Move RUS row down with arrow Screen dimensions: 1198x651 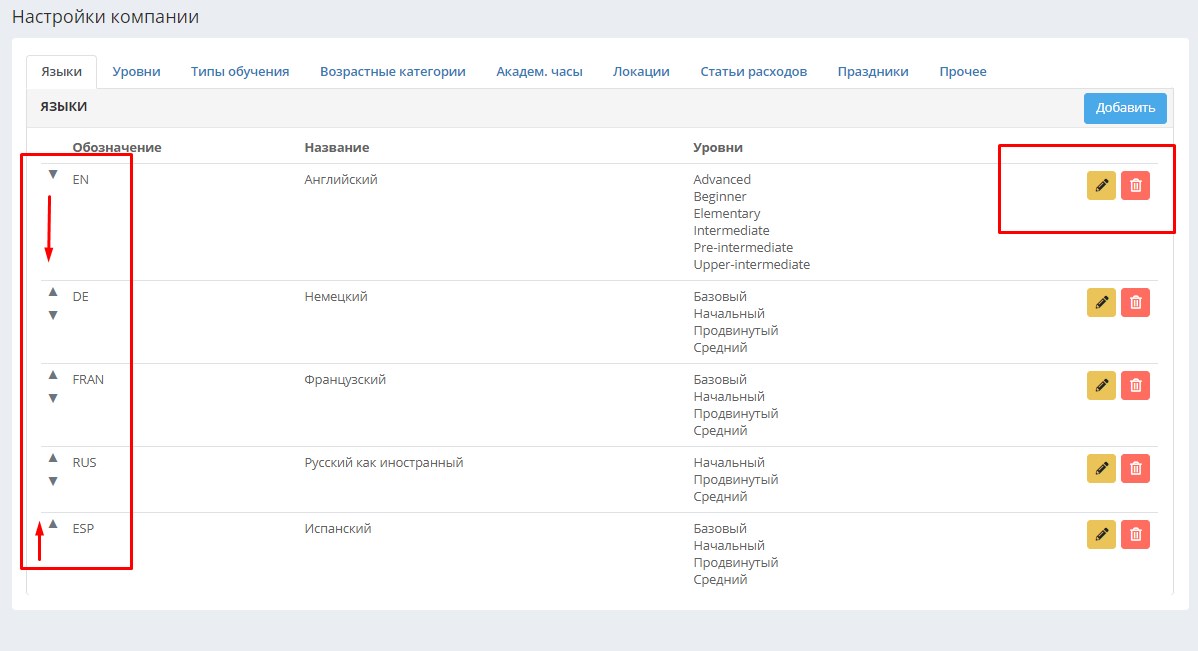[53, 481]
